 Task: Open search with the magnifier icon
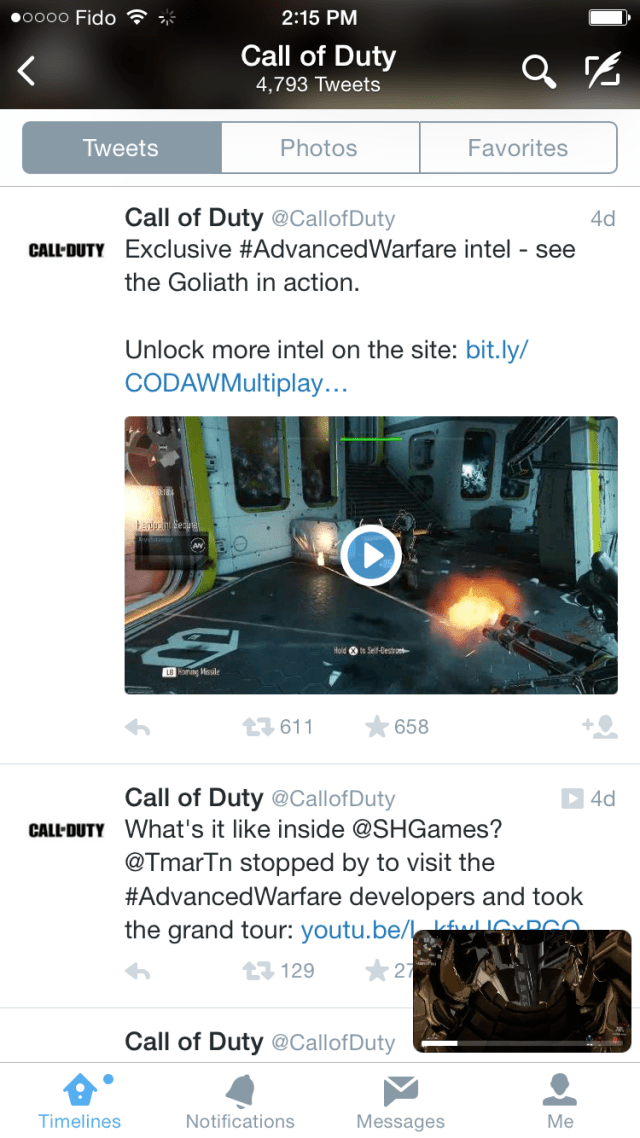[538, 71]
